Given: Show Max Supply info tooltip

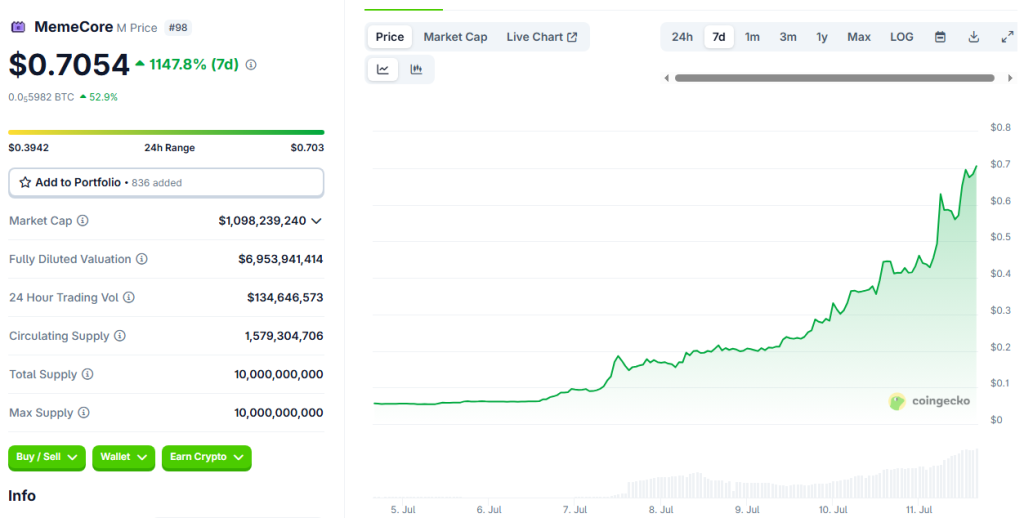Looking at the screenshot, I should pyautogui.click(x=84, y=413).
